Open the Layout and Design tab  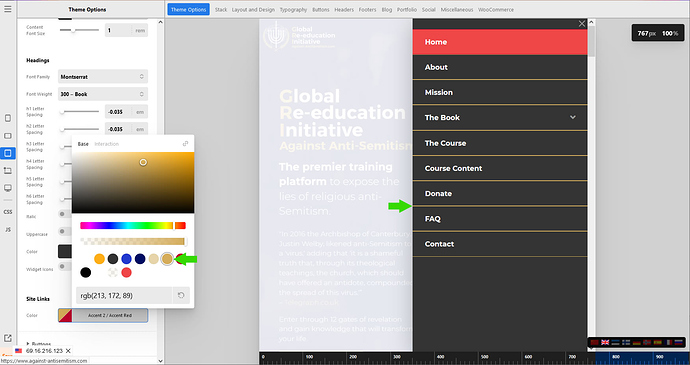pos(253,10)
